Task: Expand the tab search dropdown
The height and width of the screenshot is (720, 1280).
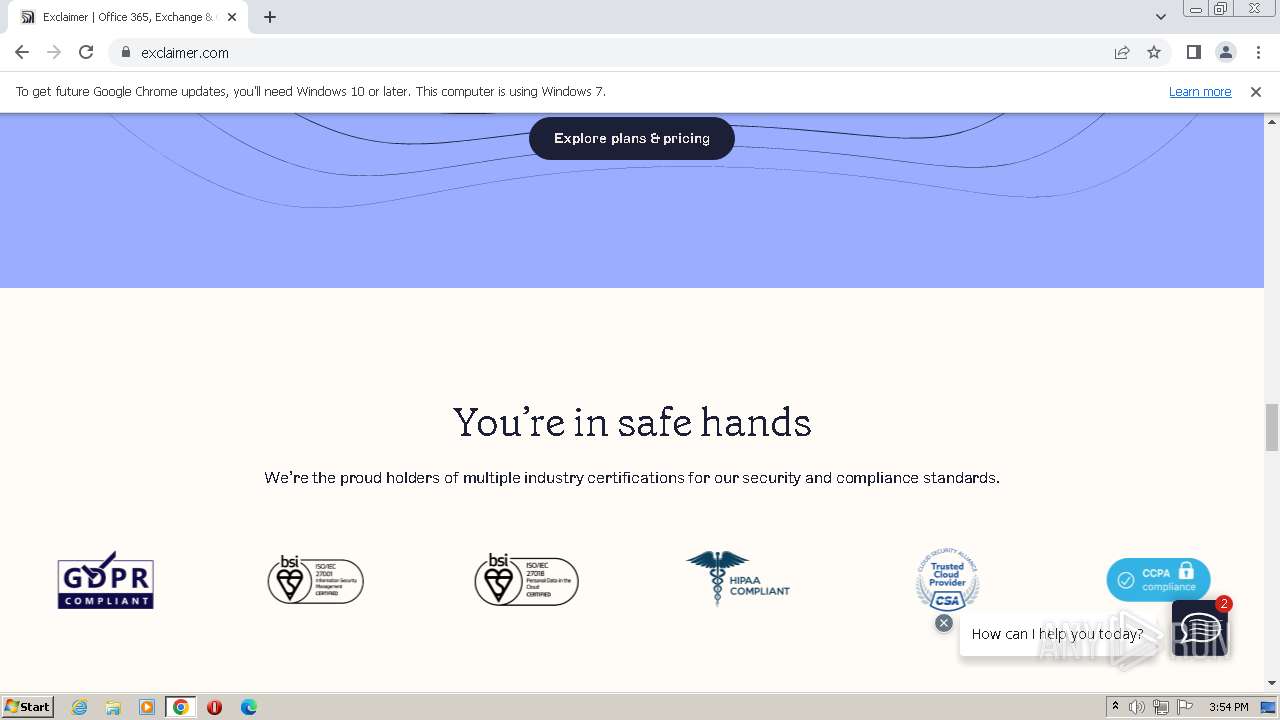Action: 1161,17
